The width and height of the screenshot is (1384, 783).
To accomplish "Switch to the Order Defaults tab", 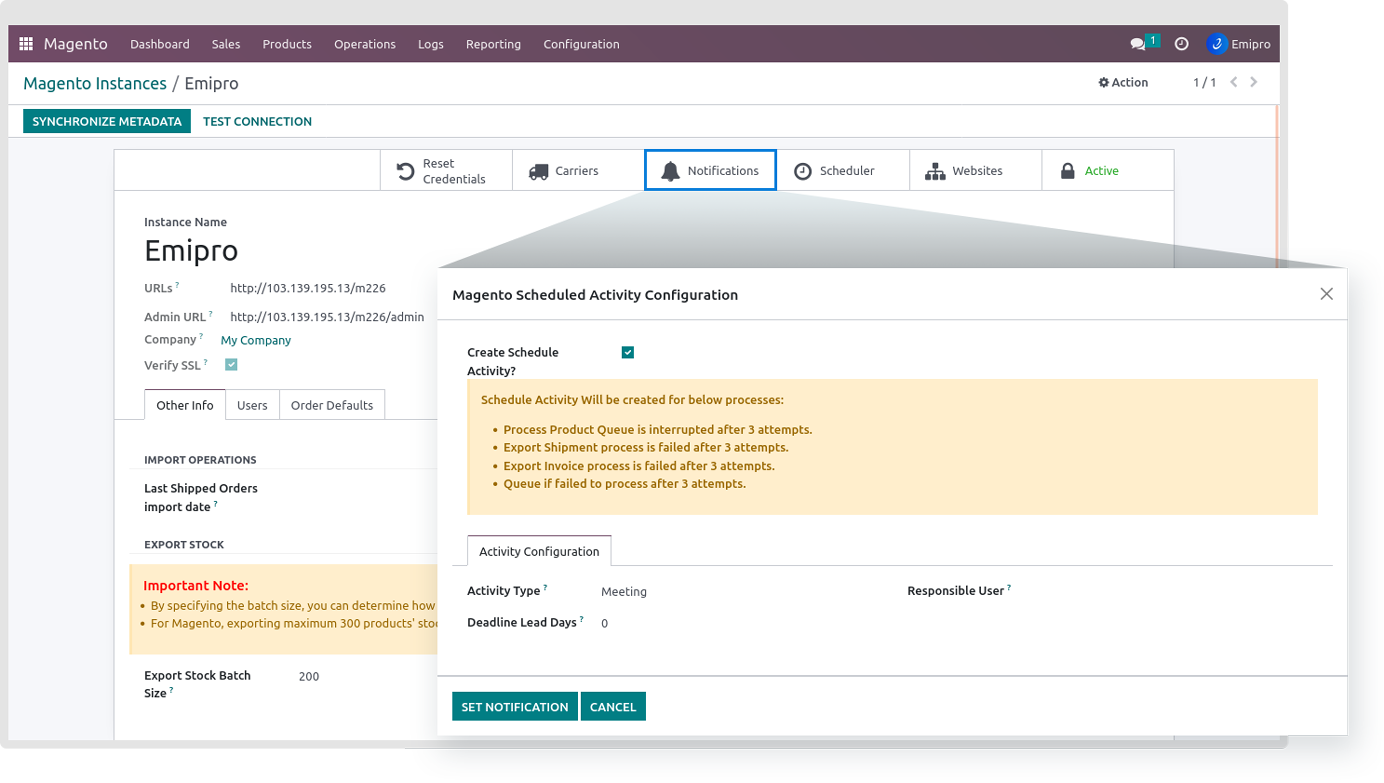I will (x=331, y=405).
